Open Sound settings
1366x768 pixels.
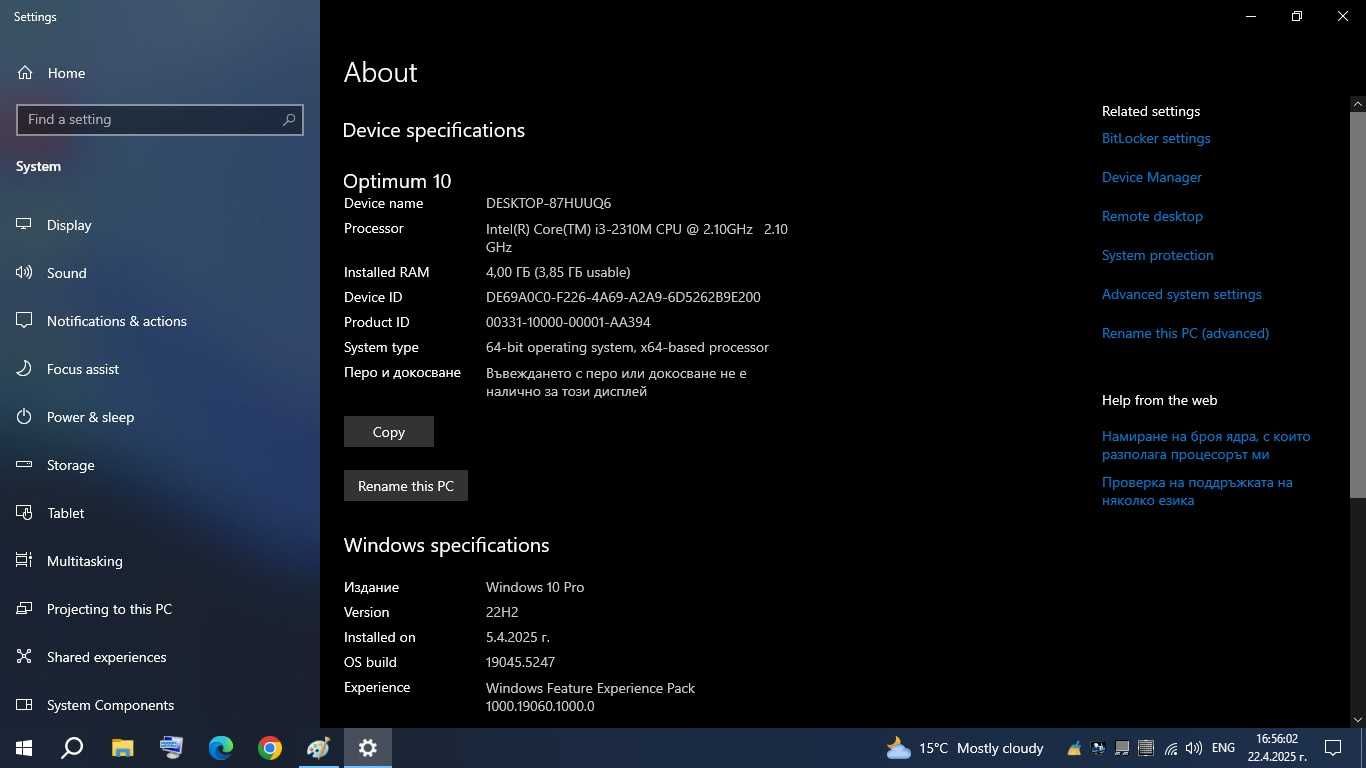(66, 273)
